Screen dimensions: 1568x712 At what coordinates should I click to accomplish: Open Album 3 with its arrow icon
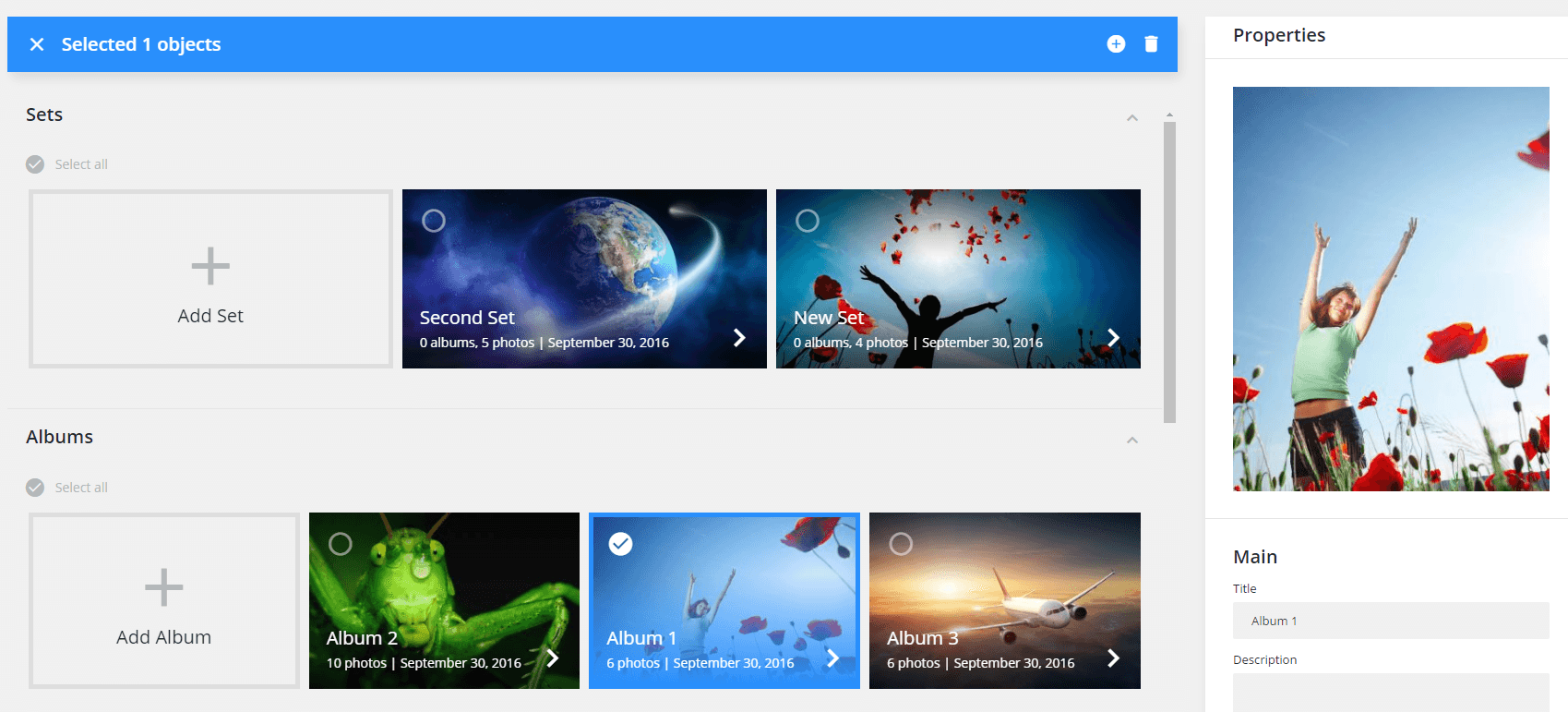click(x=1113, y=658)
